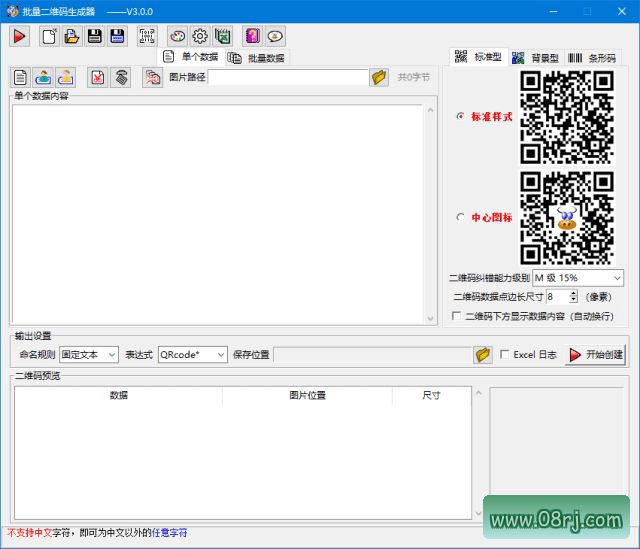Minimize the 批量二维码生成器 window

553,11
